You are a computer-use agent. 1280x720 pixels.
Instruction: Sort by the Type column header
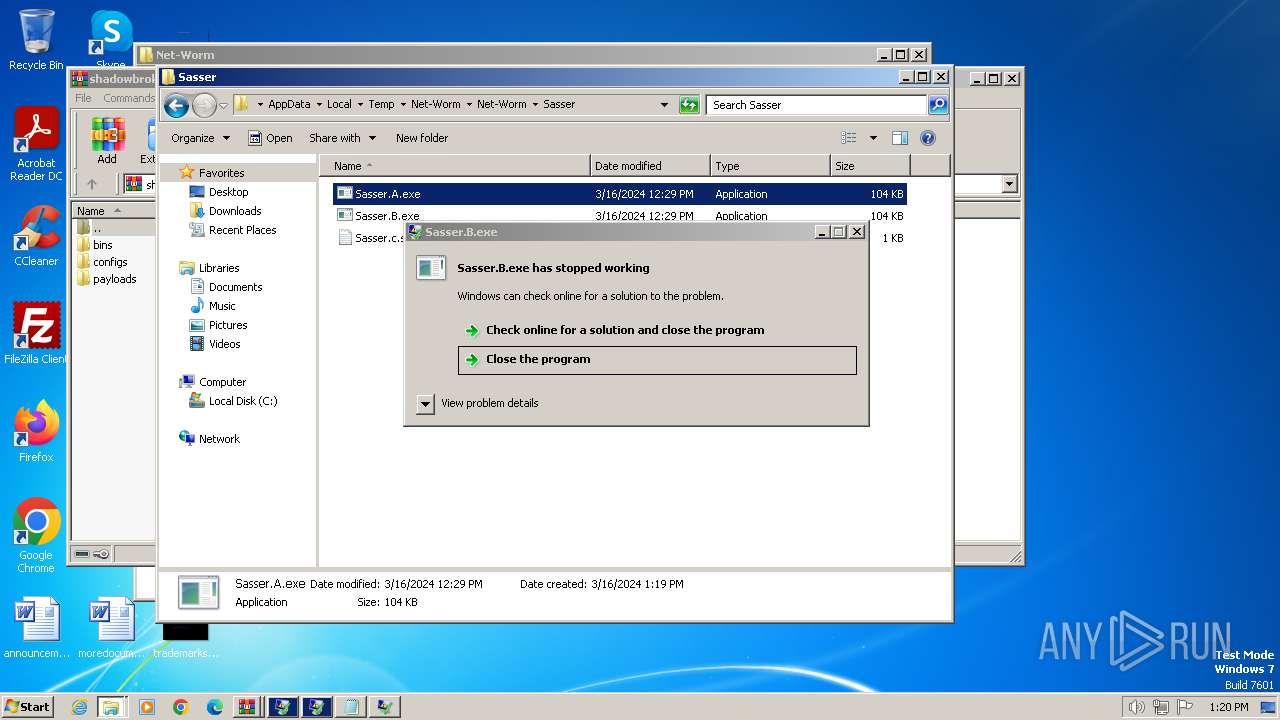[770, 166]
